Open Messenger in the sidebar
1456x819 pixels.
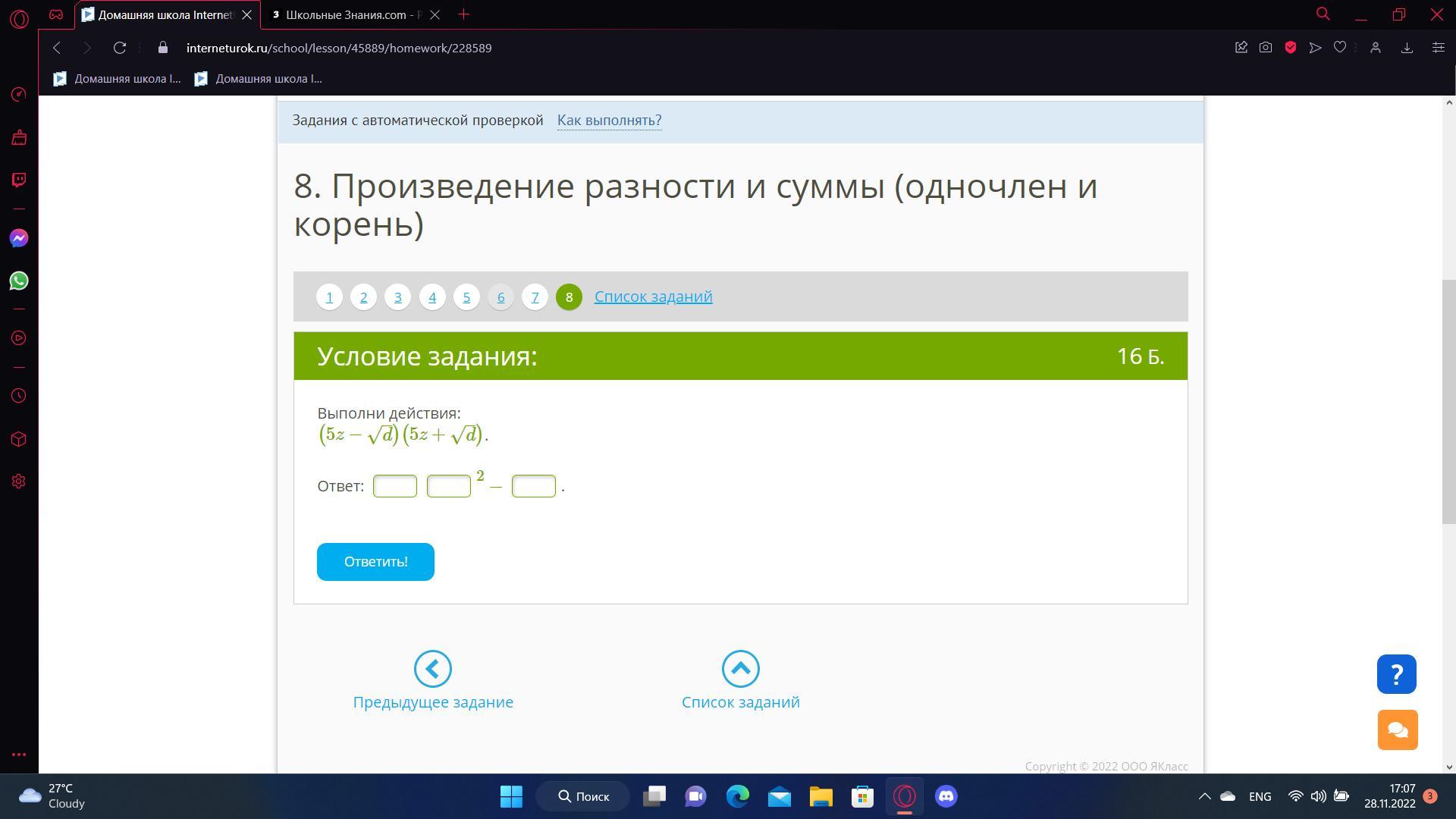pos(19,239)
